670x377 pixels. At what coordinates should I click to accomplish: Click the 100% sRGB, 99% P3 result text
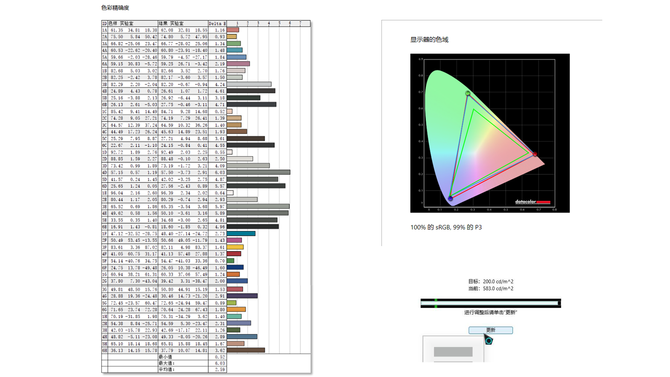pyautogui.click(x=446, y=227)
